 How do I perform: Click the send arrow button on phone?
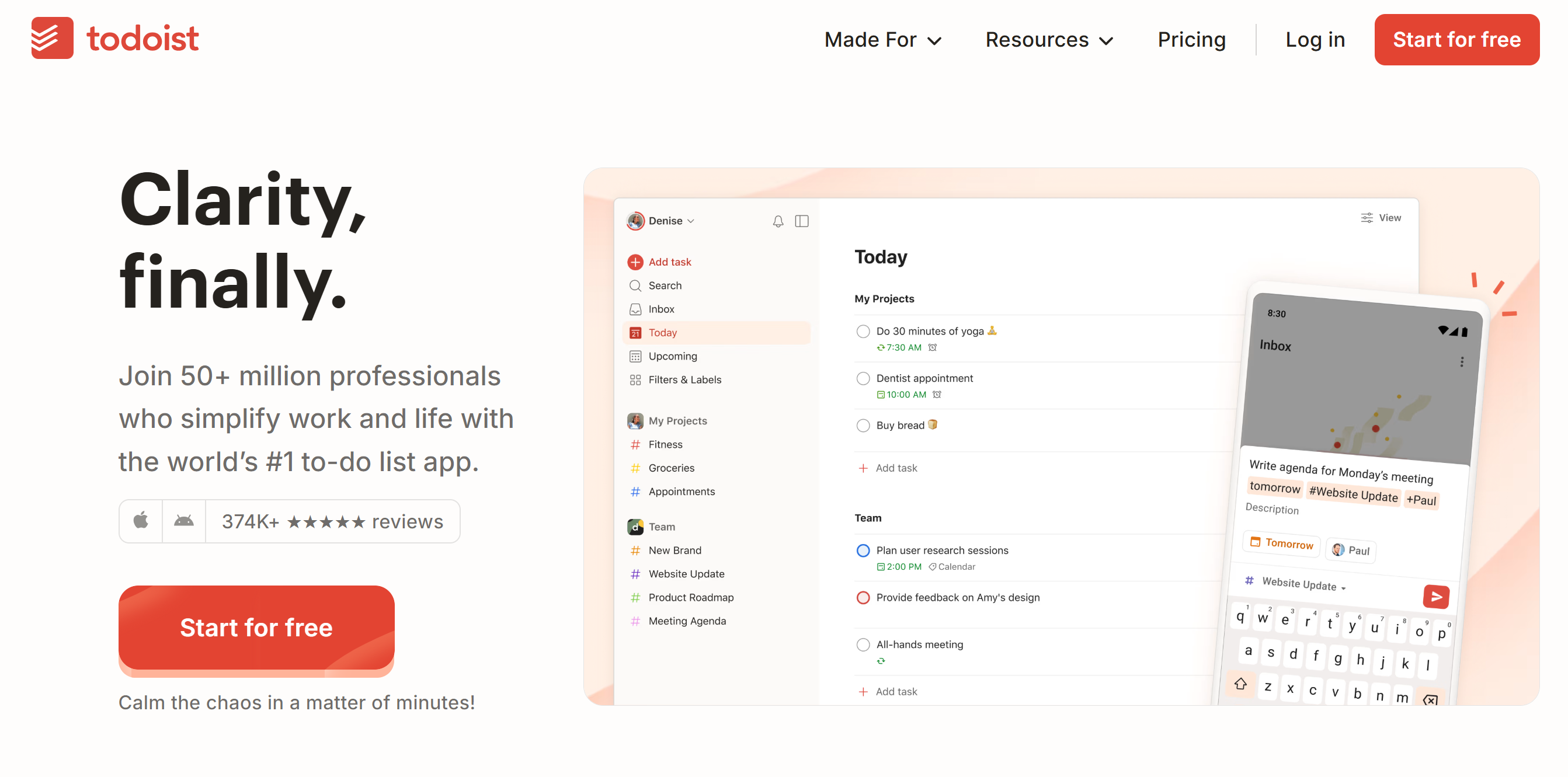tap(1436, 596)
